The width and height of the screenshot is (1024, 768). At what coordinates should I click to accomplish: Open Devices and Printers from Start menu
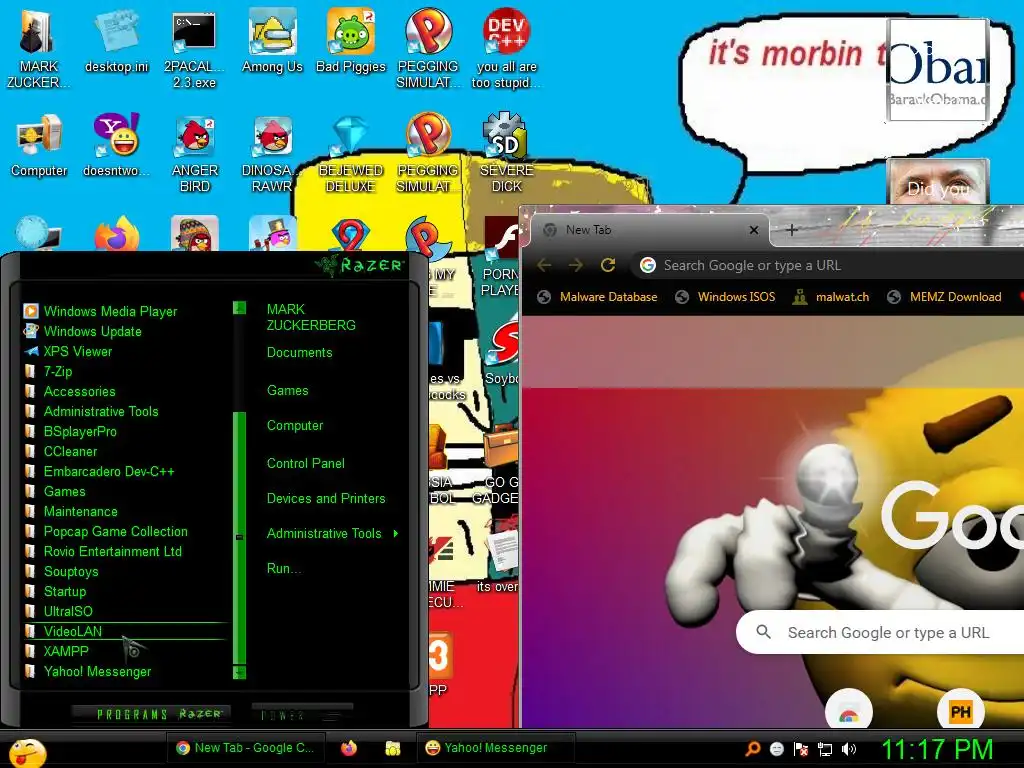326,499
